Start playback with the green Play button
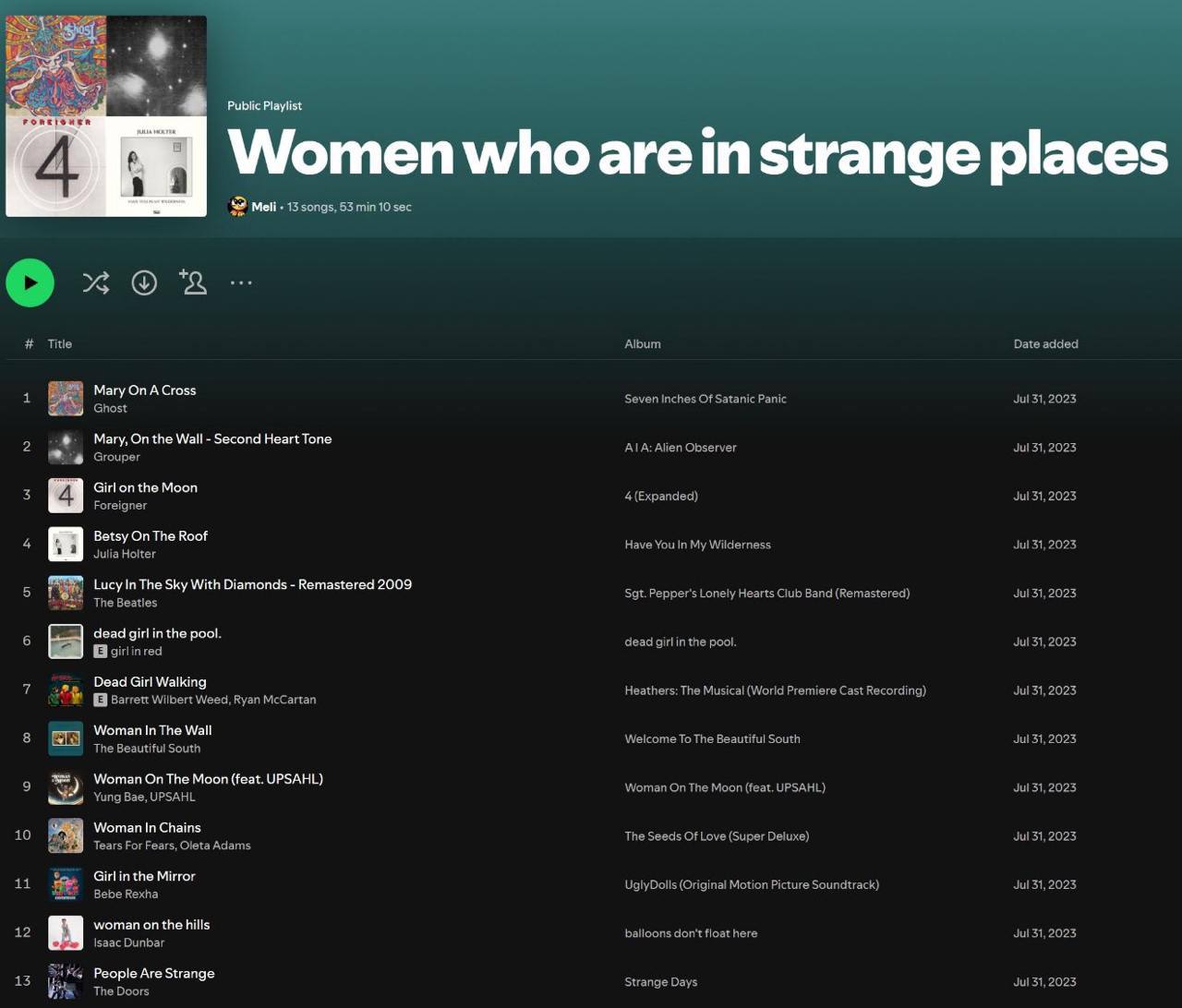1182x1008 pixels. click(x=30, y=282)
